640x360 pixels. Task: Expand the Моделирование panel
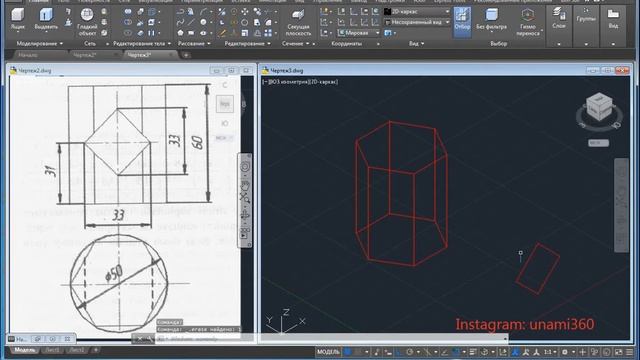click(x=40, y=44)
